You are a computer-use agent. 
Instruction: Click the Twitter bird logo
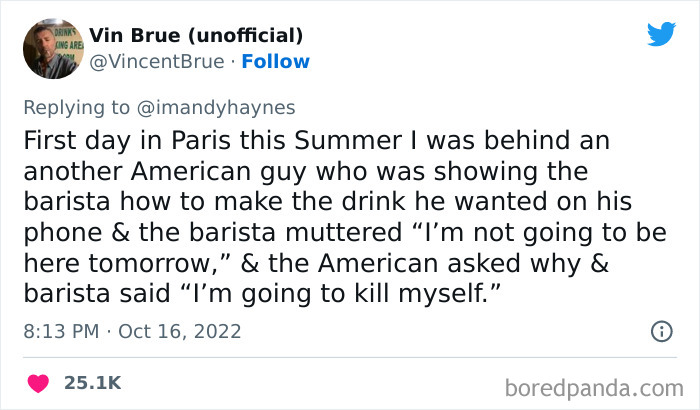[661, 34]
